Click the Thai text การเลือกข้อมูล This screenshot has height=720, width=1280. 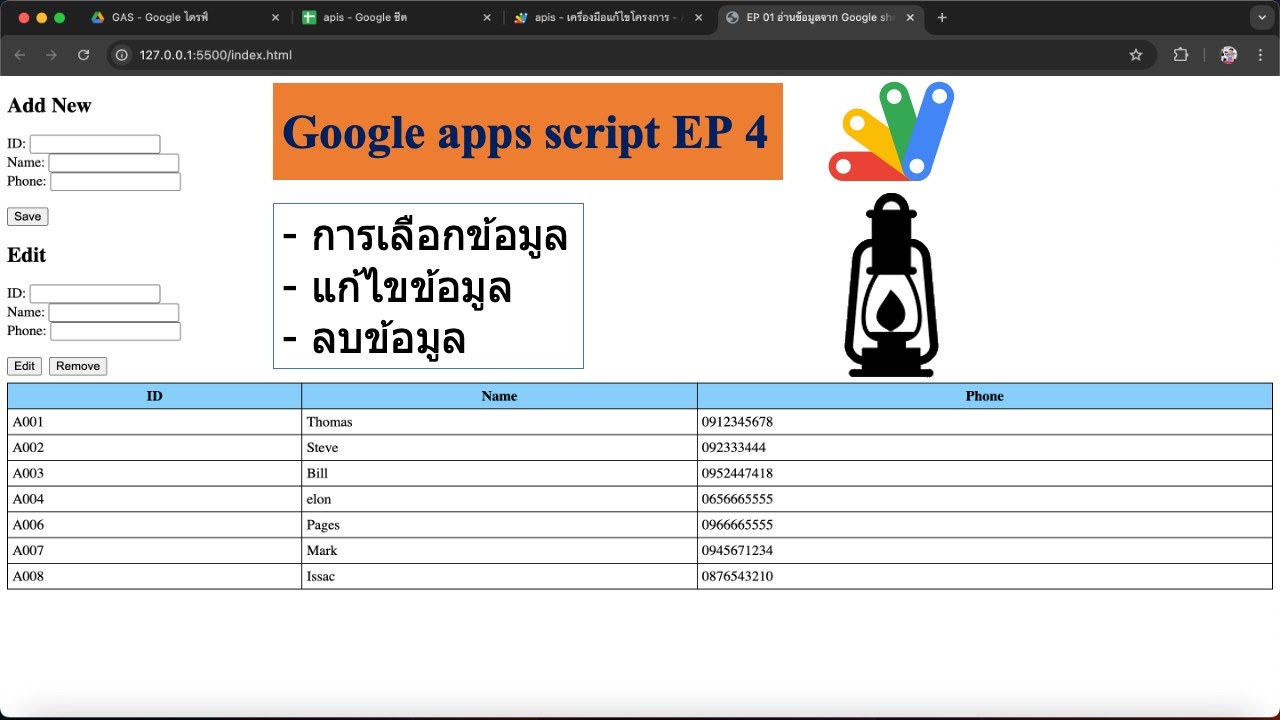[x=440, y=237]
